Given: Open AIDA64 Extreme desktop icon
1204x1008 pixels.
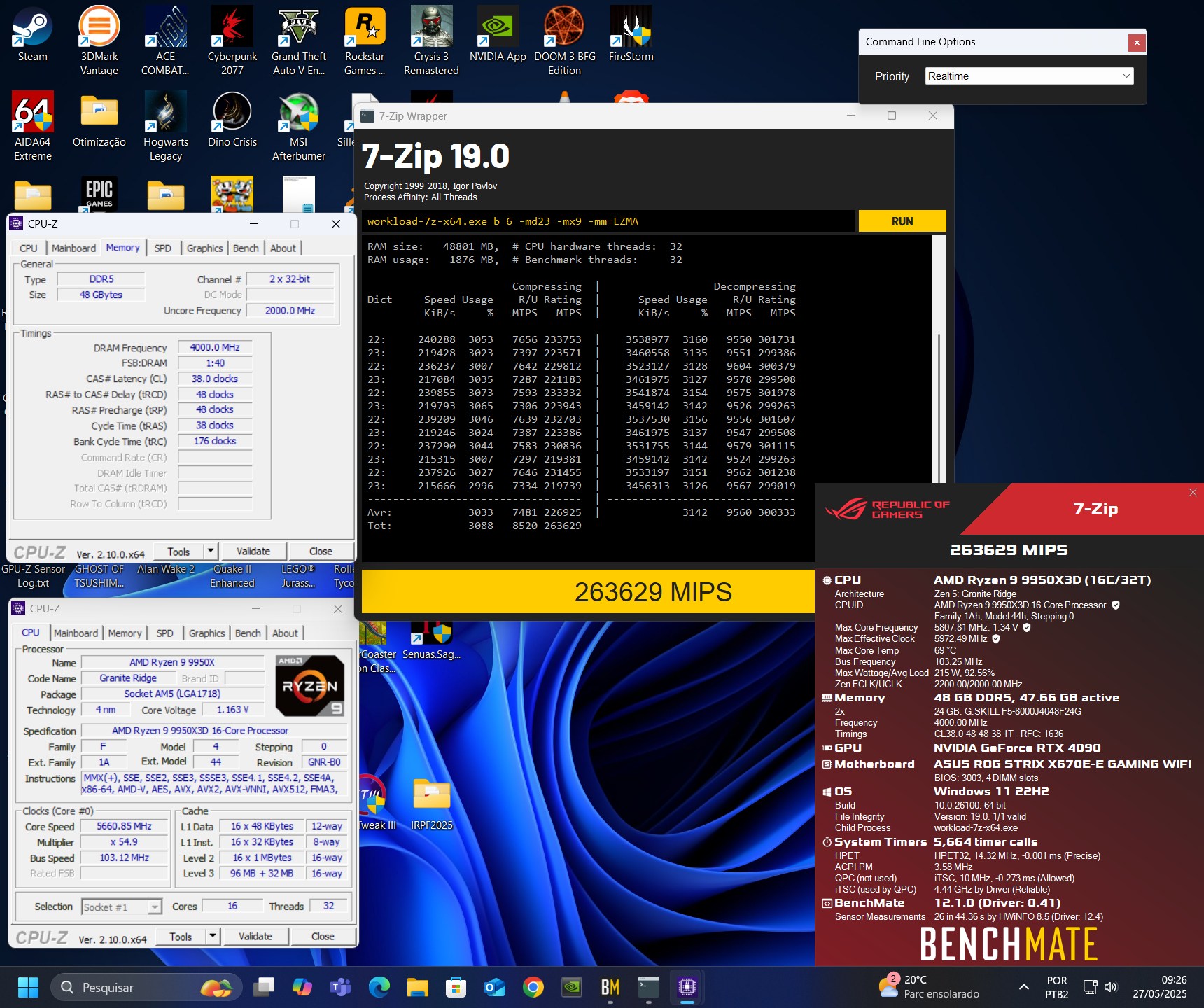Looking at the screenshot, I should [x=32, y=126].
